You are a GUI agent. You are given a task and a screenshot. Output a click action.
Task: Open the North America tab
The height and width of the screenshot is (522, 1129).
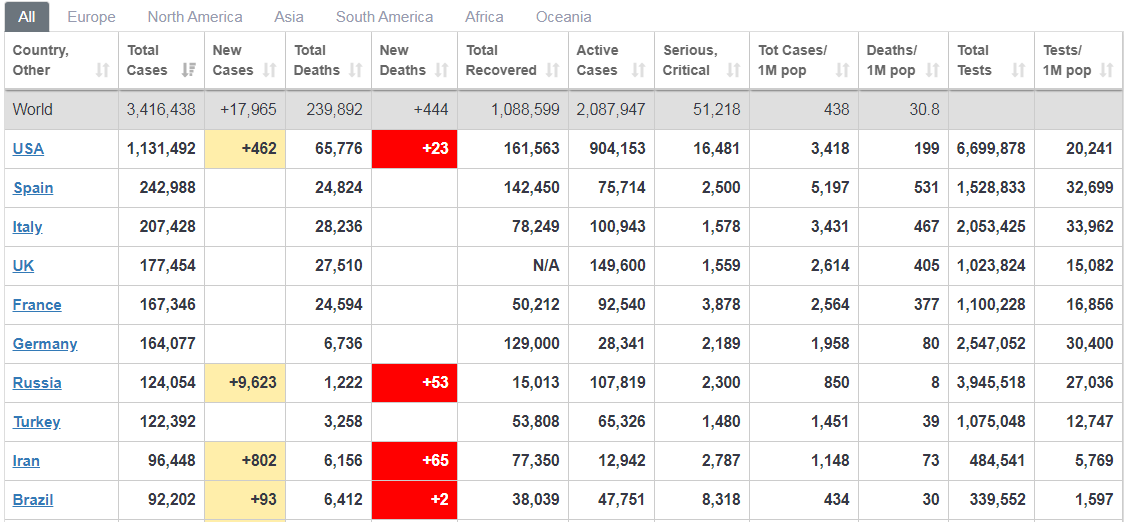[195, 17]
